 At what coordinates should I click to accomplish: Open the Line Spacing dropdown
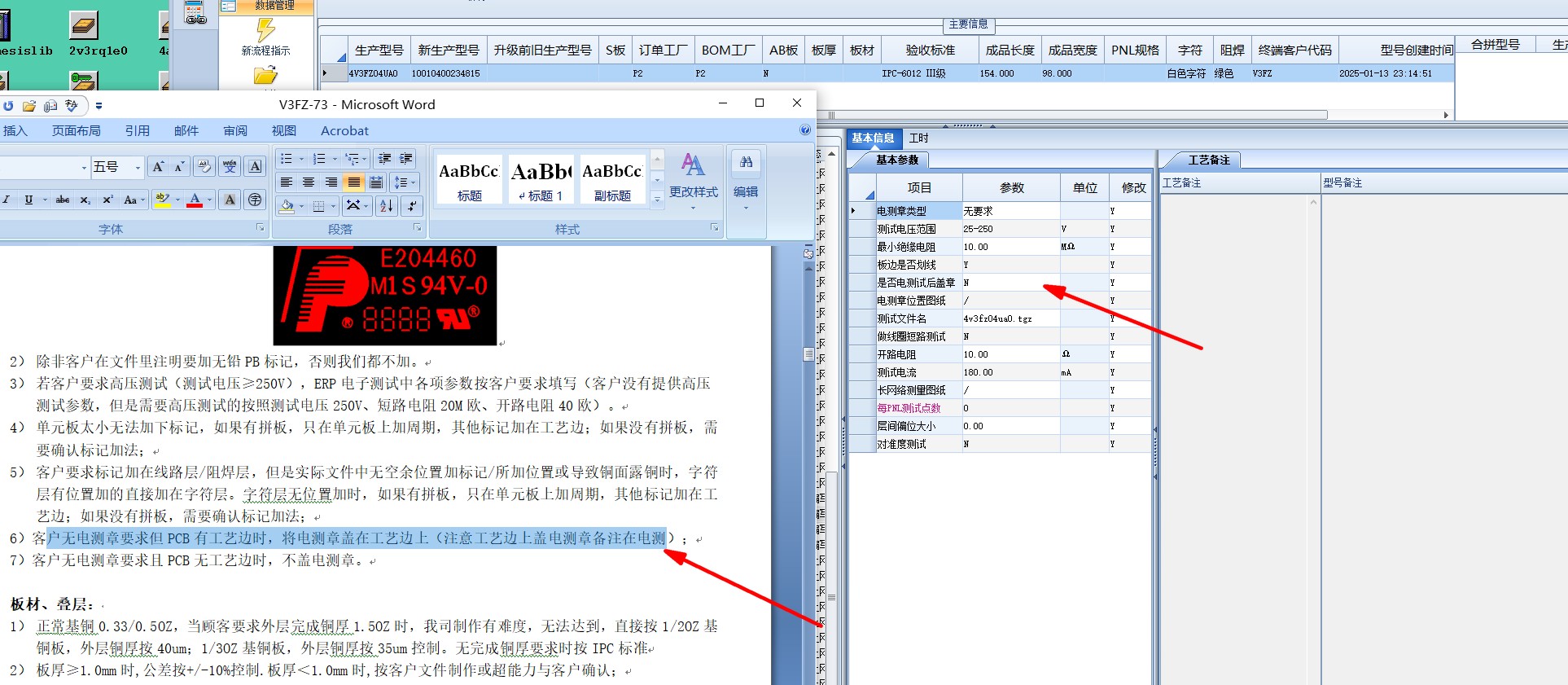[404, 182]
